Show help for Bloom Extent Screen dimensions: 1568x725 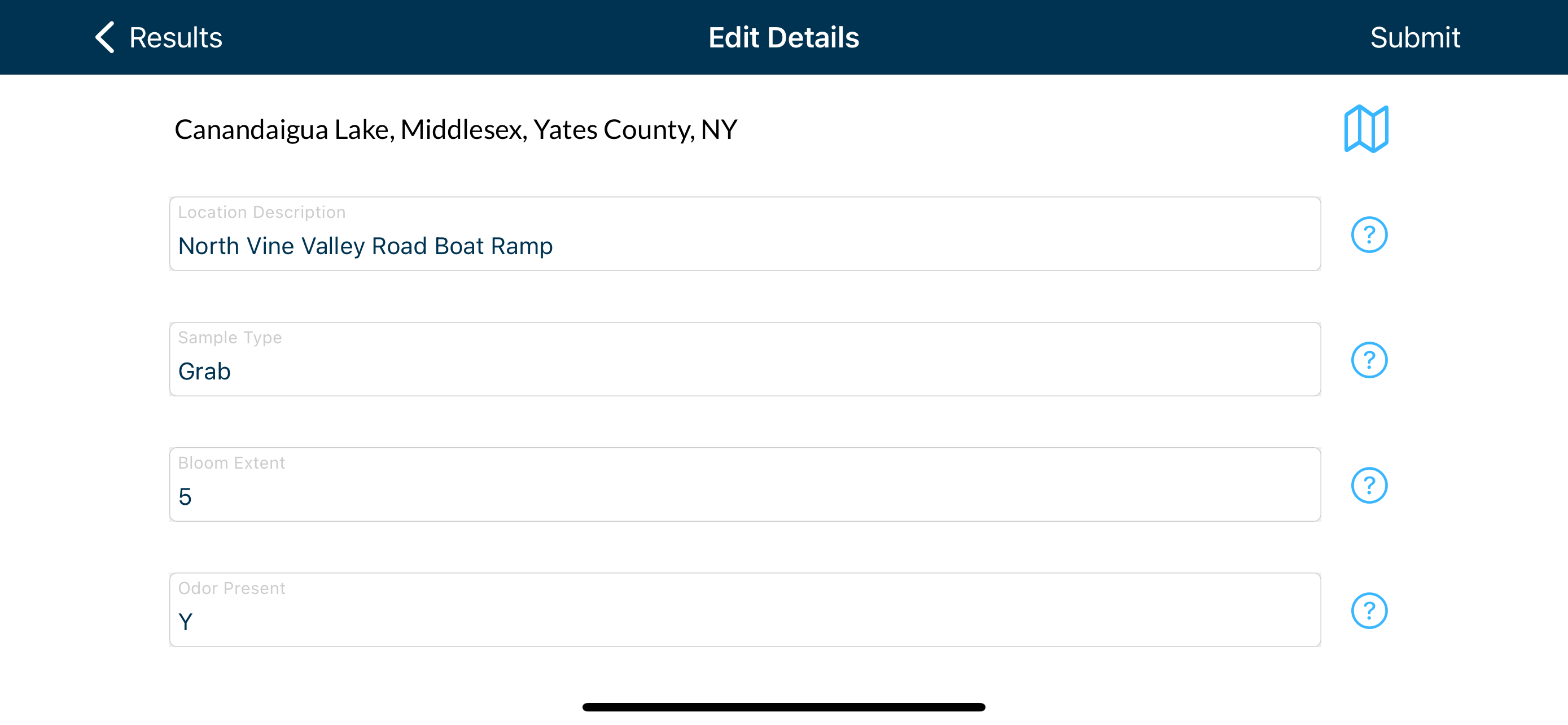(x=1369, y=486)
